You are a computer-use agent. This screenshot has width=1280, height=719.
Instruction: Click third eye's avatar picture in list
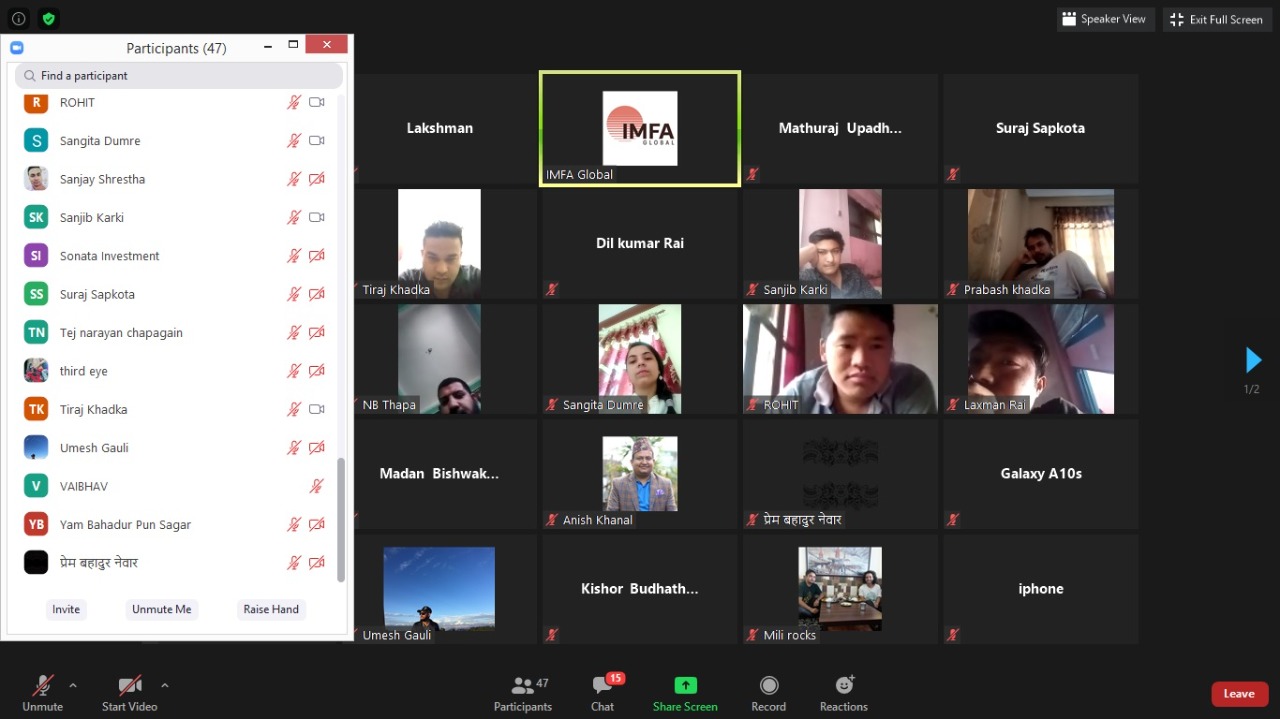pyautogui.click(x=36, y=371)
